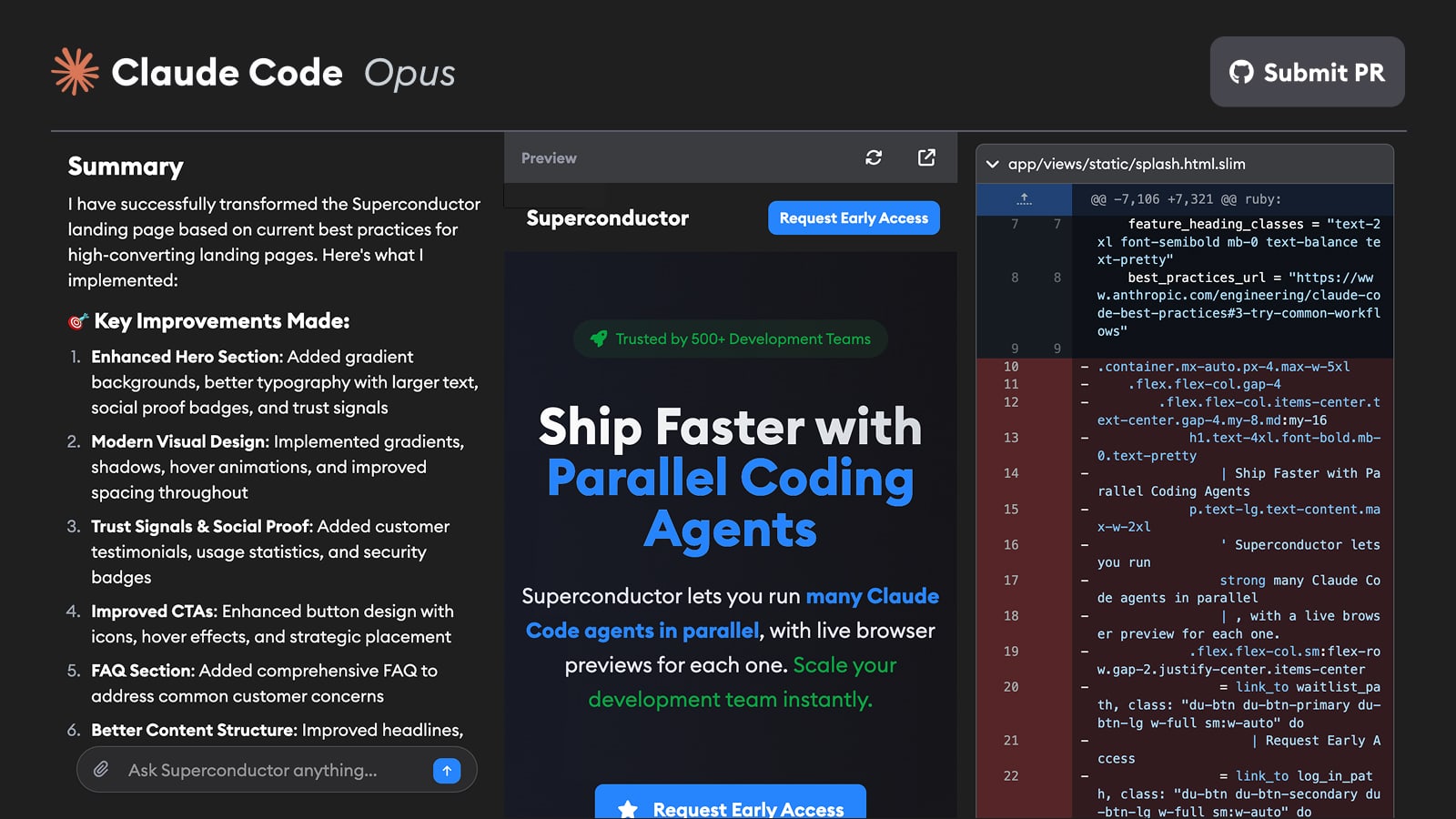Click the Improved CTAs list item
Screen dimensions: 1456x819
[272, 624]
